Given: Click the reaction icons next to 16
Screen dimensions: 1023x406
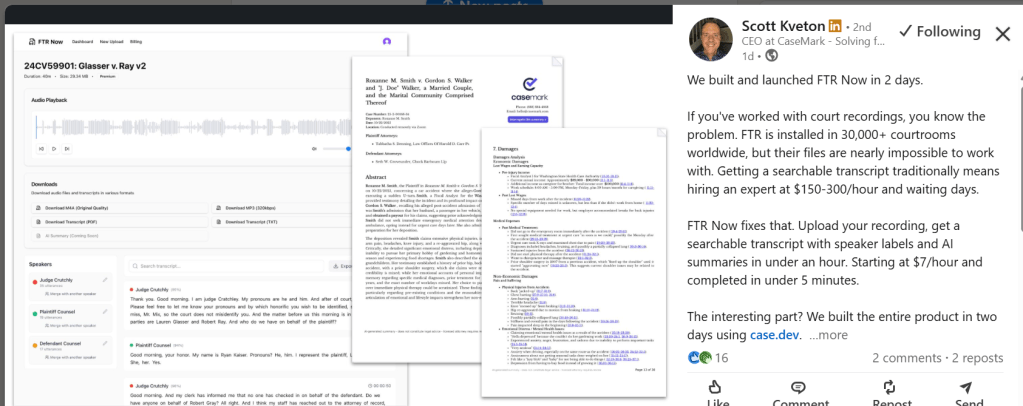Looking at the screenshot, I should pyautogui.click(x=699, y=357).
